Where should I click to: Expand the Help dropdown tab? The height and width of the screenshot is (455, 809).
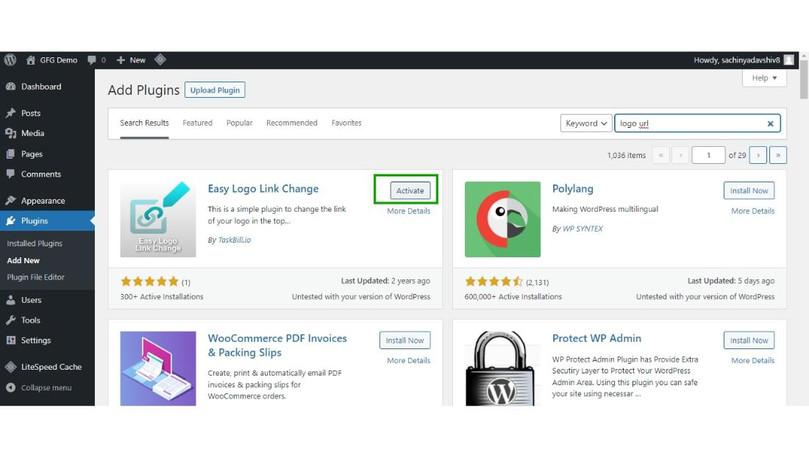pos(764,78)
